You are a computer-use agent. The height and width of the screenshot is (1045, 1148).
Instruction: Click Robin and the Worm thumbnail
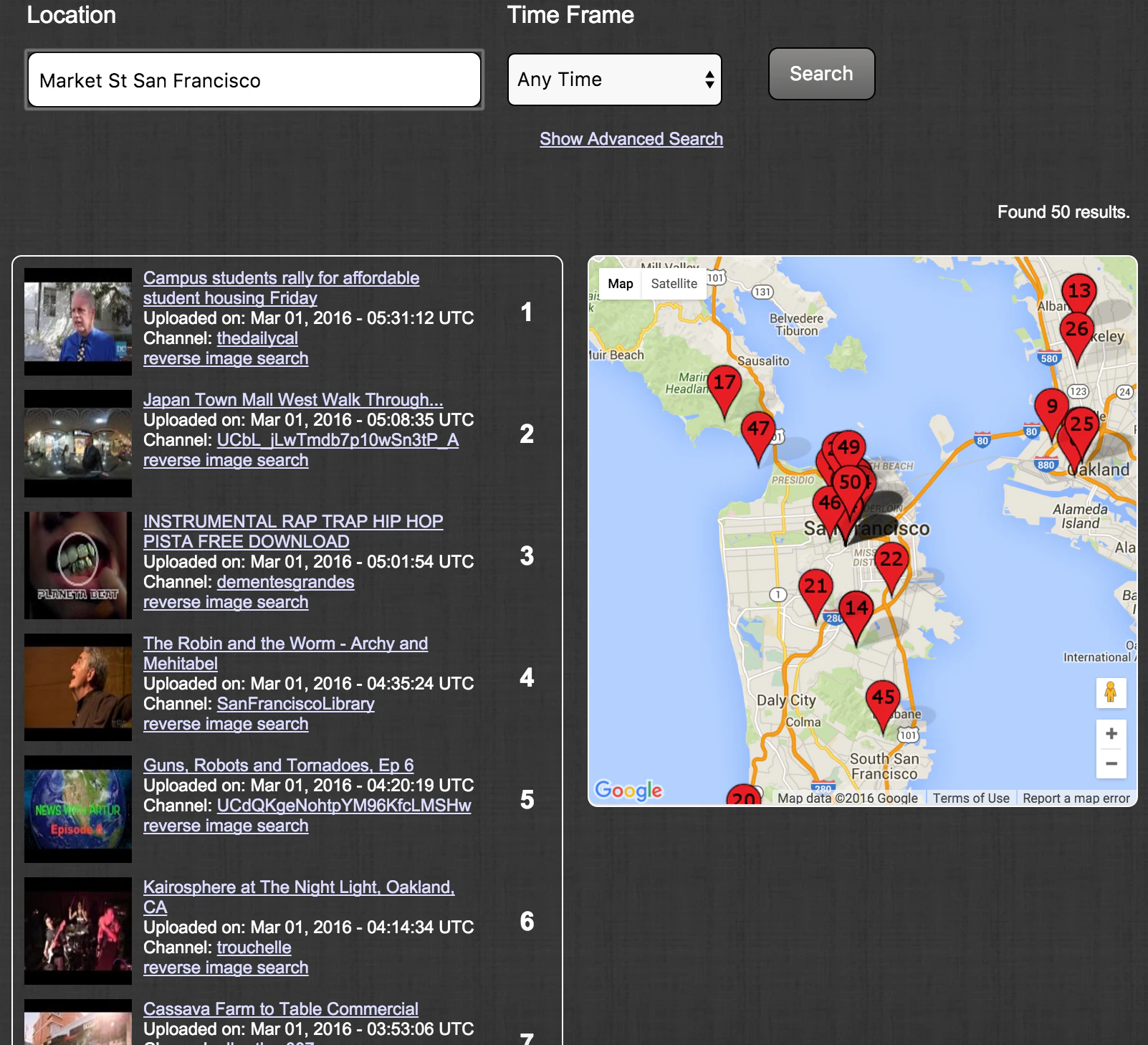(x=78, y=687)
